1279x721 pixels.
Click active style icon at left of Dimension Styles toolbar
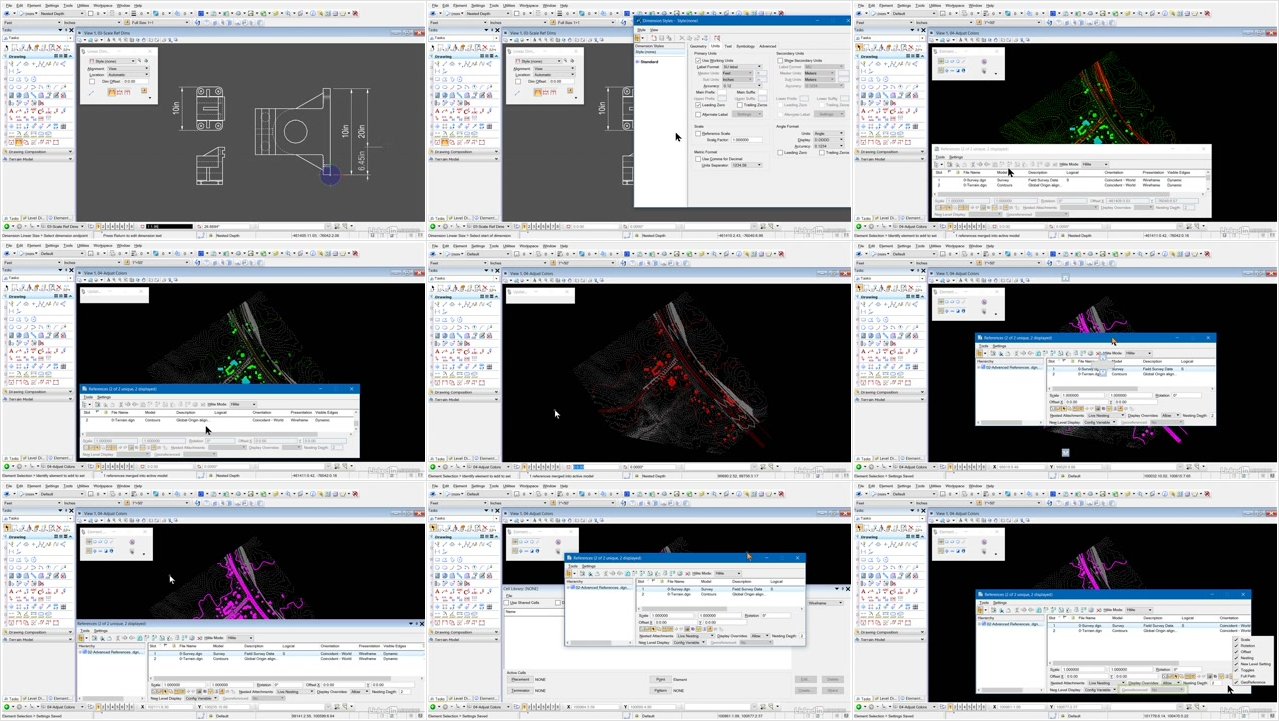(638, 38)
